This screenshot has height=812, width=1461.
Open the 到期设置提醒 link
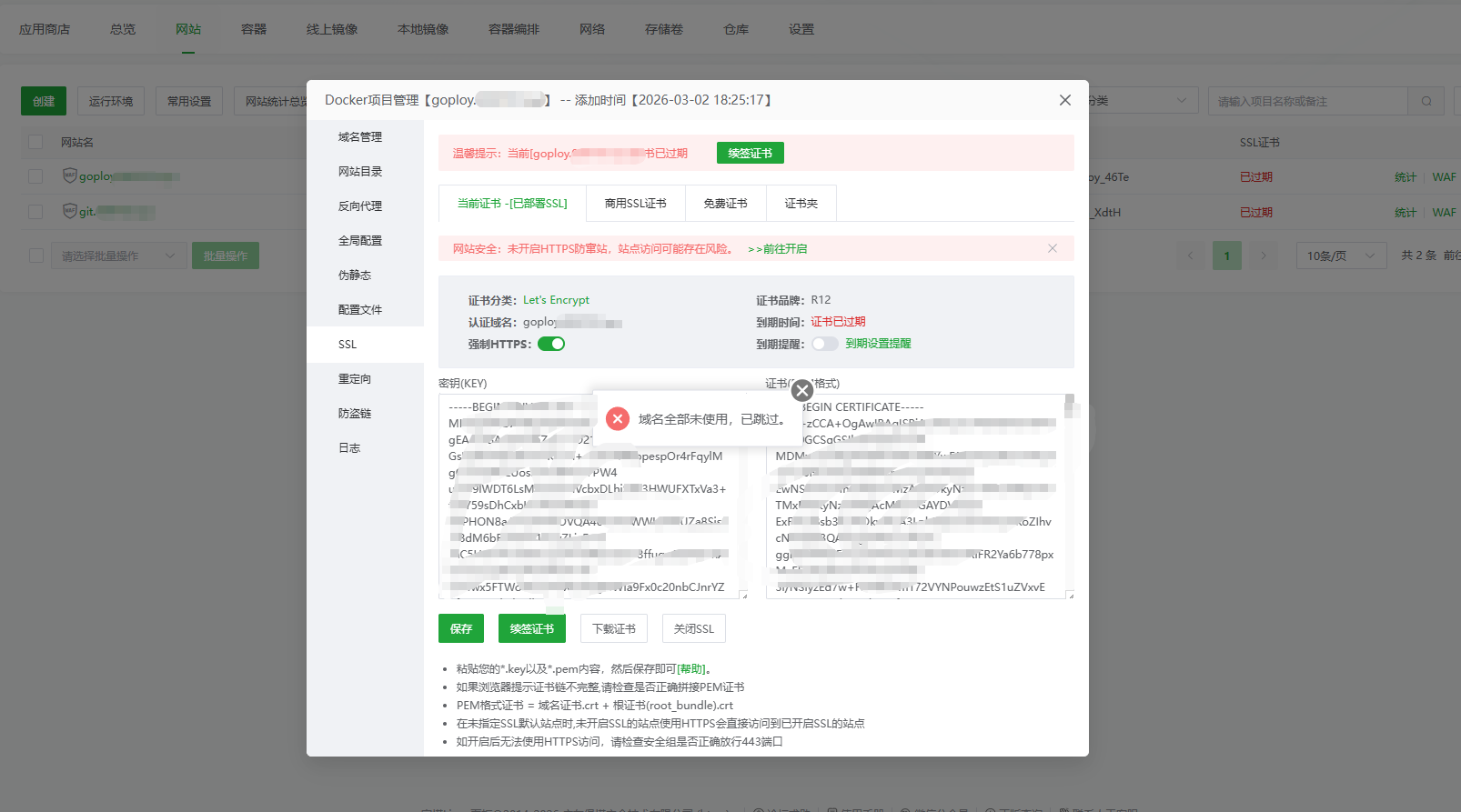(878, 344)
